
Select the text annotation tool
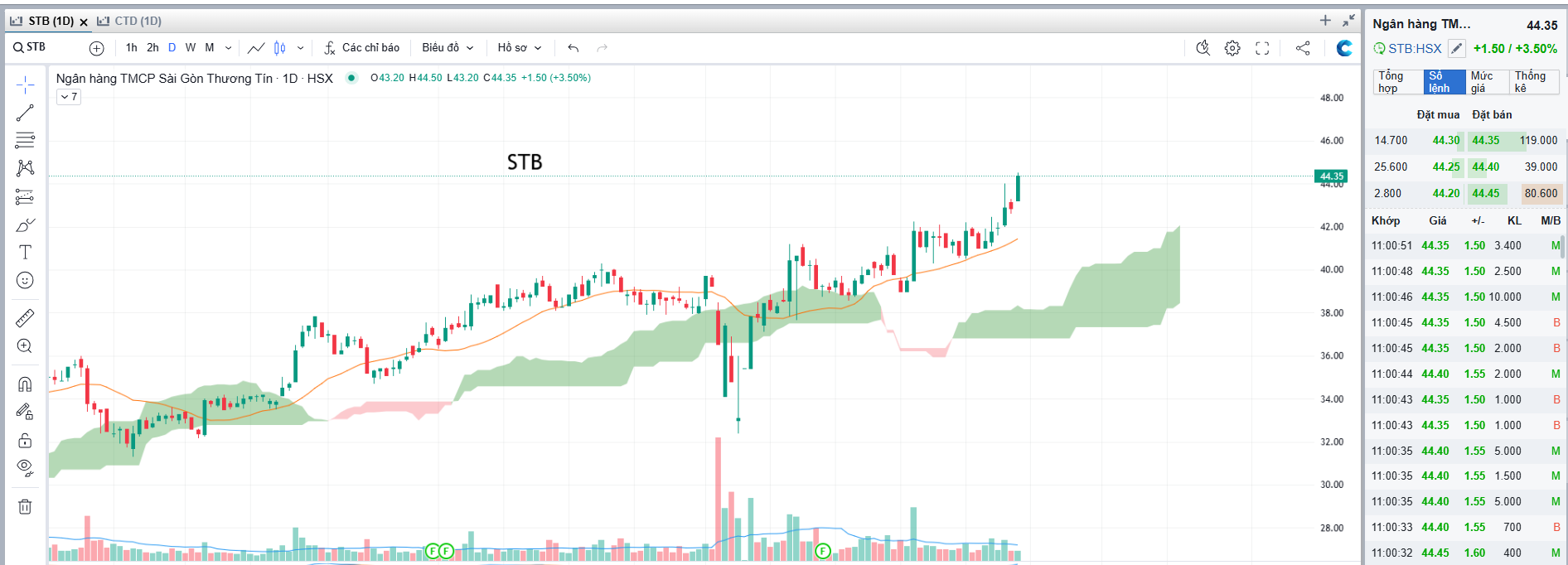tap(25, 252)
